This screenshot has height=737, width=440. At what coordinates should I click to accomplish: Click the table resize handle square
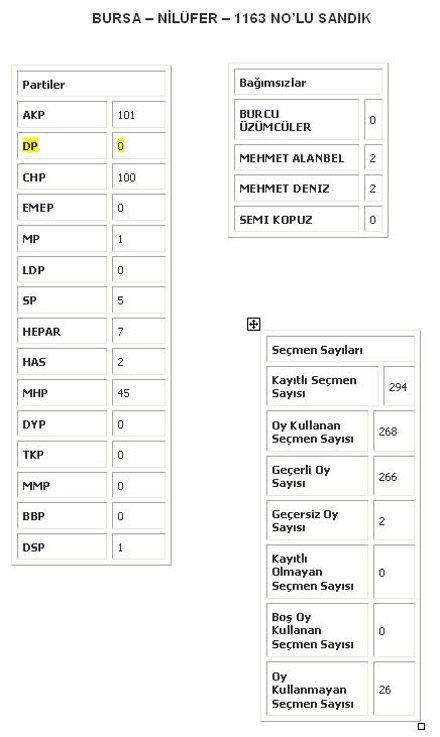point(421,726)
